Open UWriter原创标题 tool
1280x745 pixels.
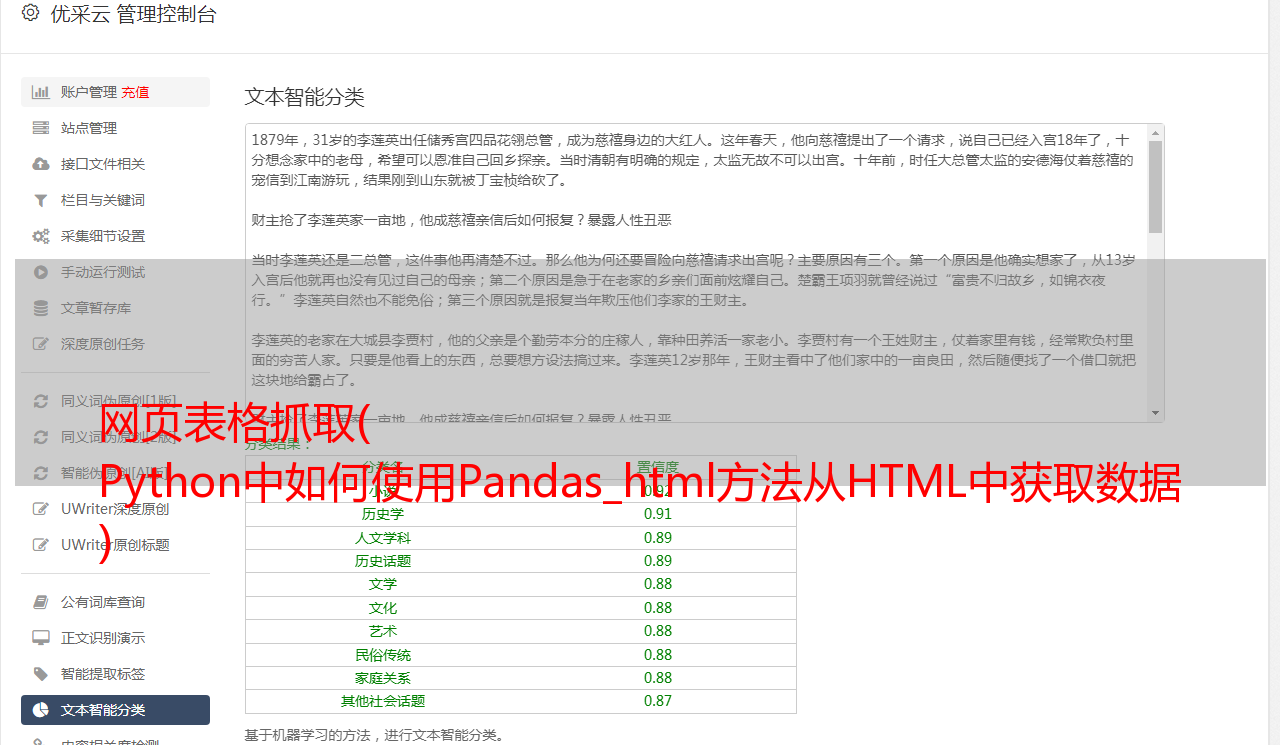(115, 545)
